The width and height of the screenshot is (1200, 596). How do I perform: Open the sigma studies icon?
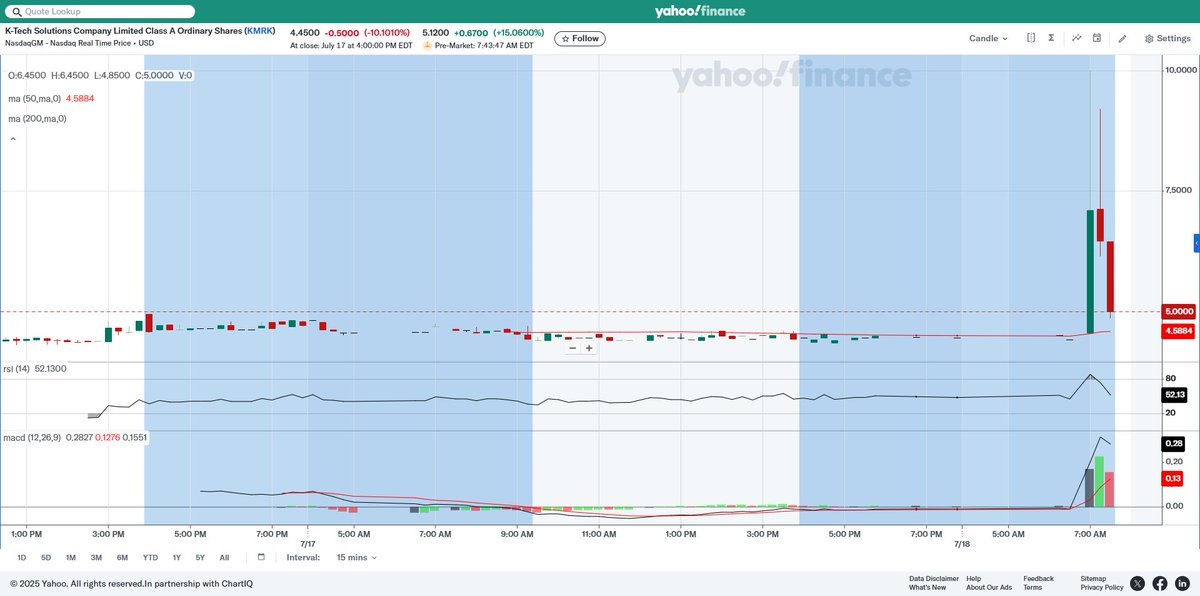pyautogui.click(x=1051, y=38)
